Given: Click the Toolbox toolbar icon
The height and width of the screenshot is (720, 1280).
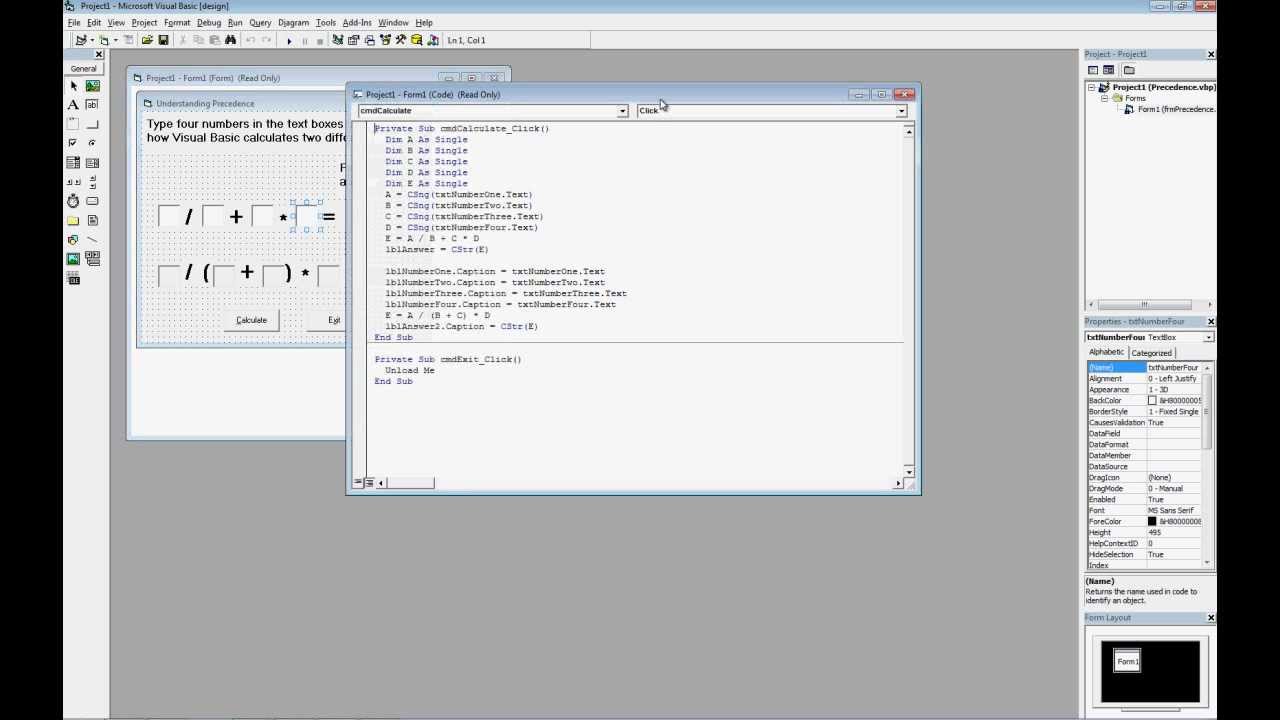Looking at the screenshot, I should pyautogui.click(x=401, y=40).
